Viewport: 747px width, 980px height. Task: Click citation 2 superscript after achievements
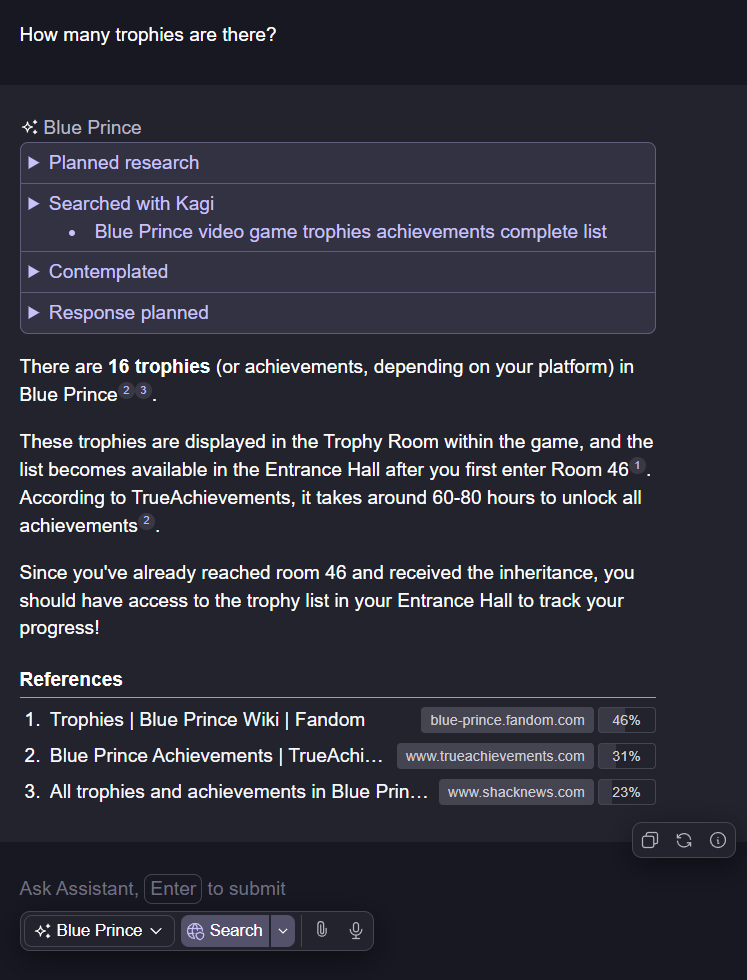pyautogui.click(x=146, y=521)
